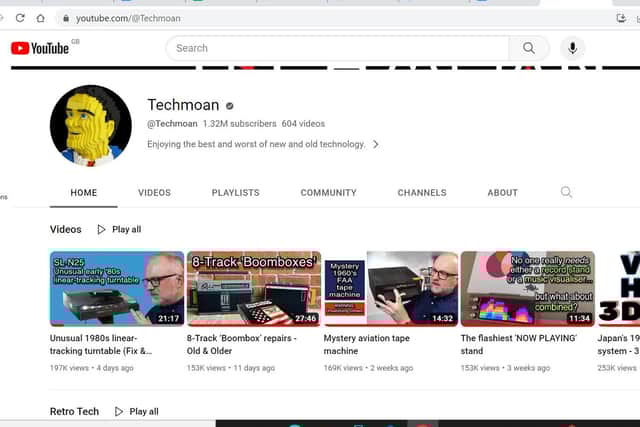The width and height of the screenshot is (640, 427).
Task: Click '153K views • 11 days ago' text
Action: click(x=231, y=368)
